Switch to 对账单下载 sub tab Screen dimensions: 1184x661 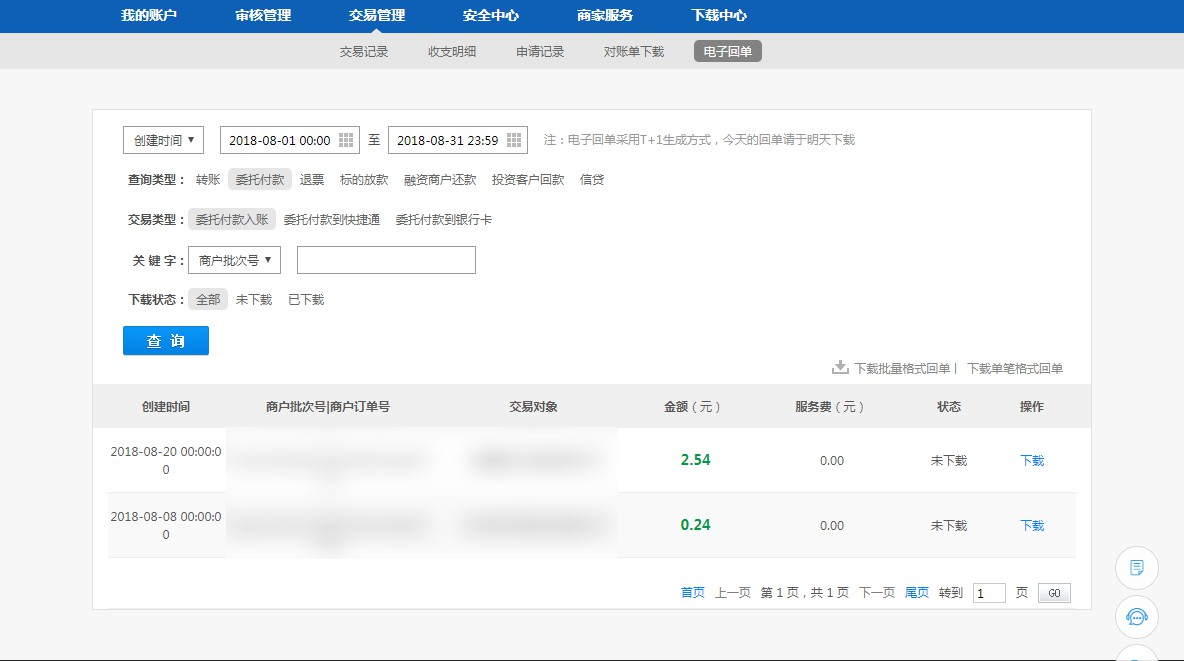pyautogui.click(x=633, y=52)
